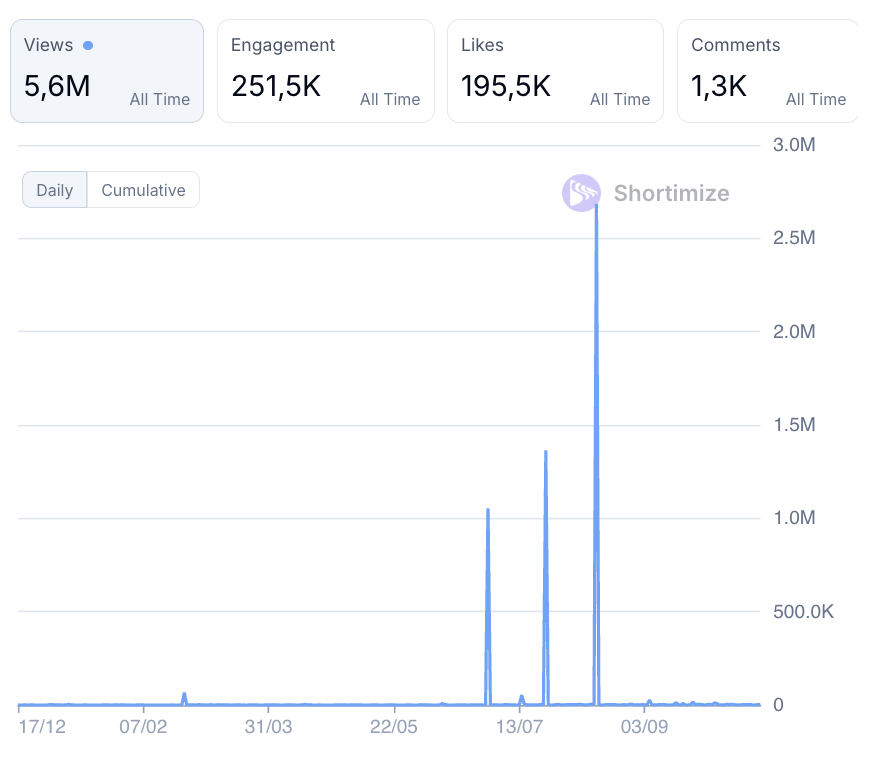Click All Time under Likes

point(620,99)
